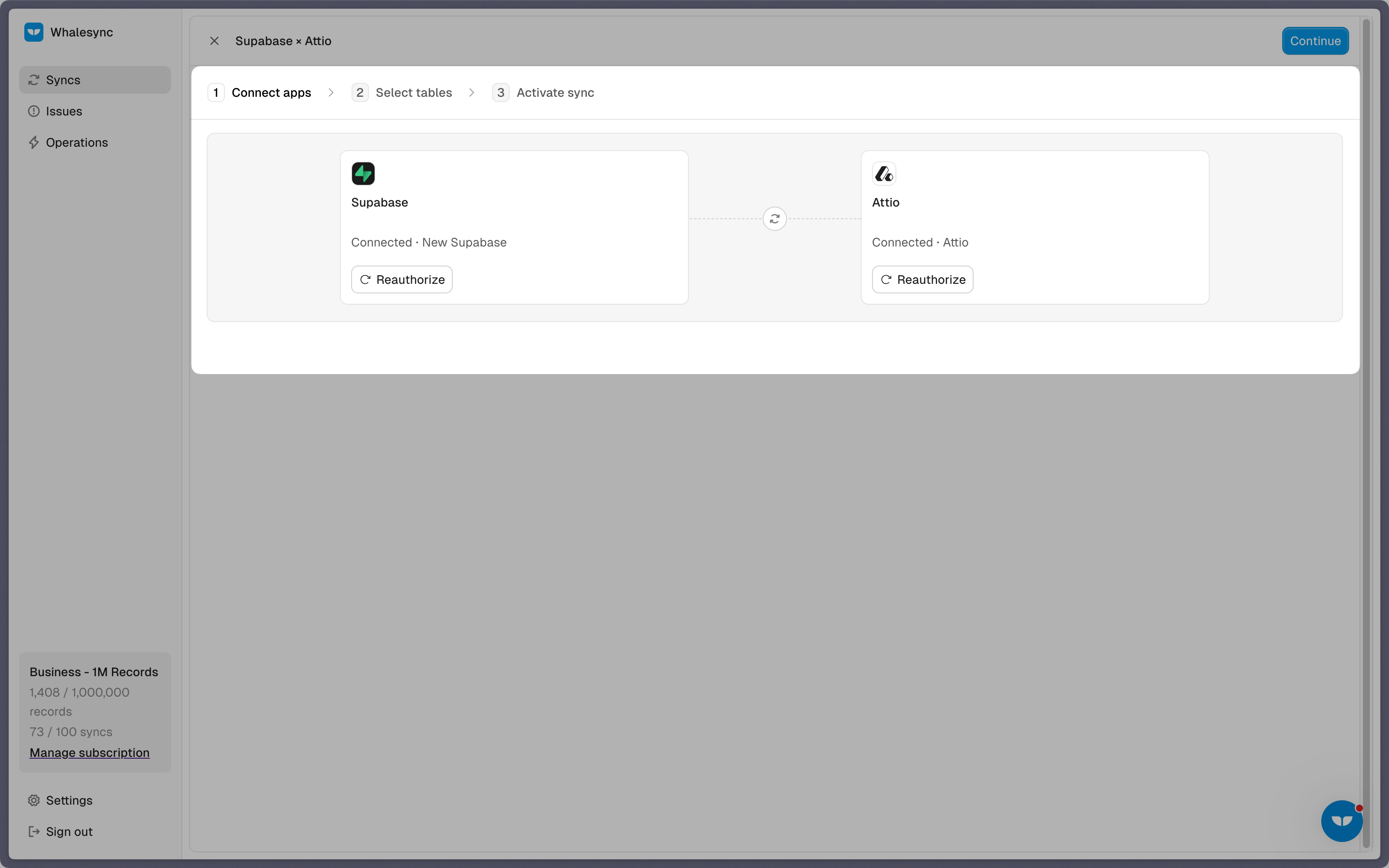
Task: Click the Operations lightning bolt icon
Action: [34, 142]
